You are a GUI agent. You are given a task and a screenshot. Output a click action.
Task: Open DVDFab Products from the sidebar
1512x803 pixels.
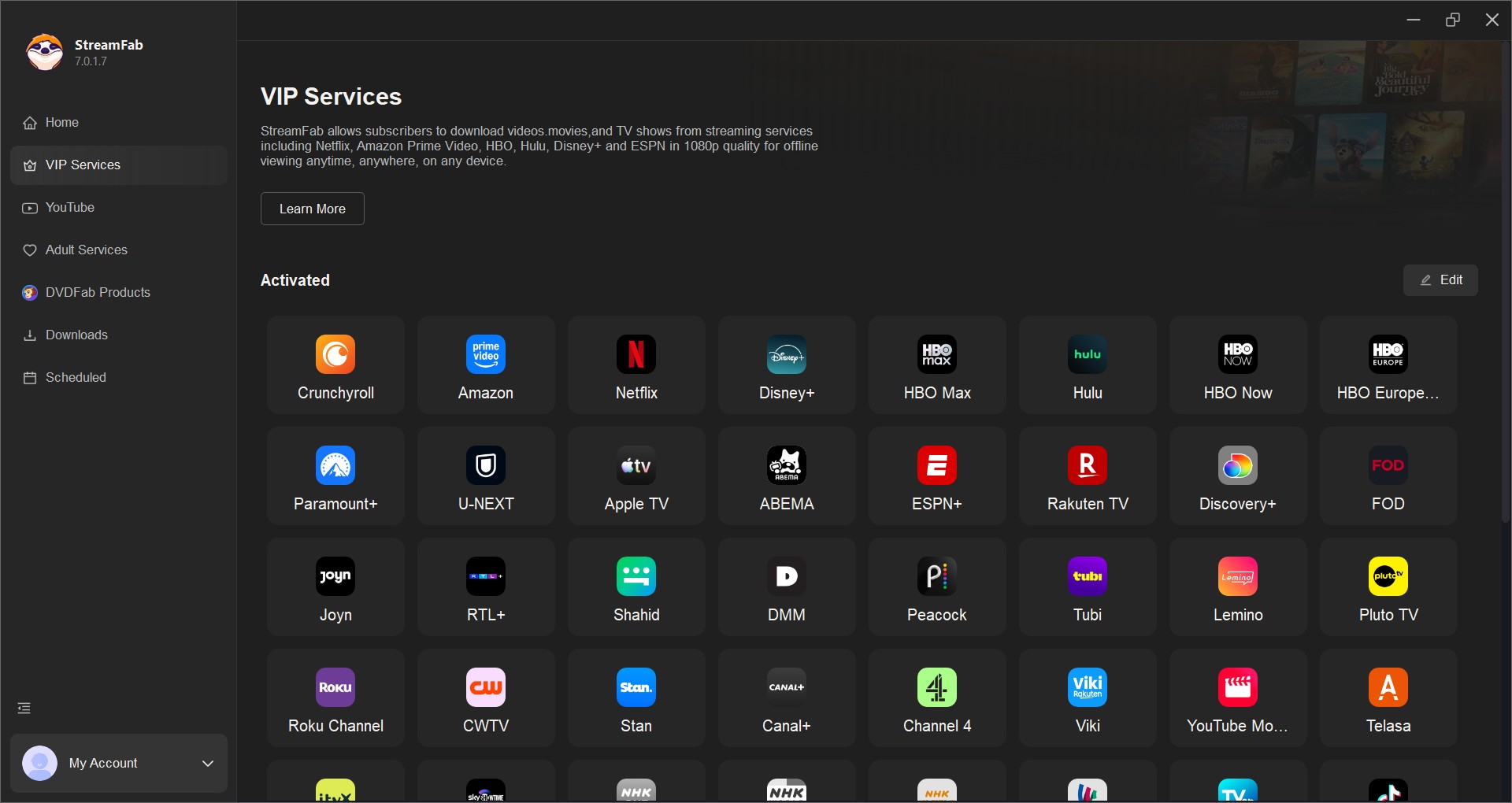click(97, 292)
